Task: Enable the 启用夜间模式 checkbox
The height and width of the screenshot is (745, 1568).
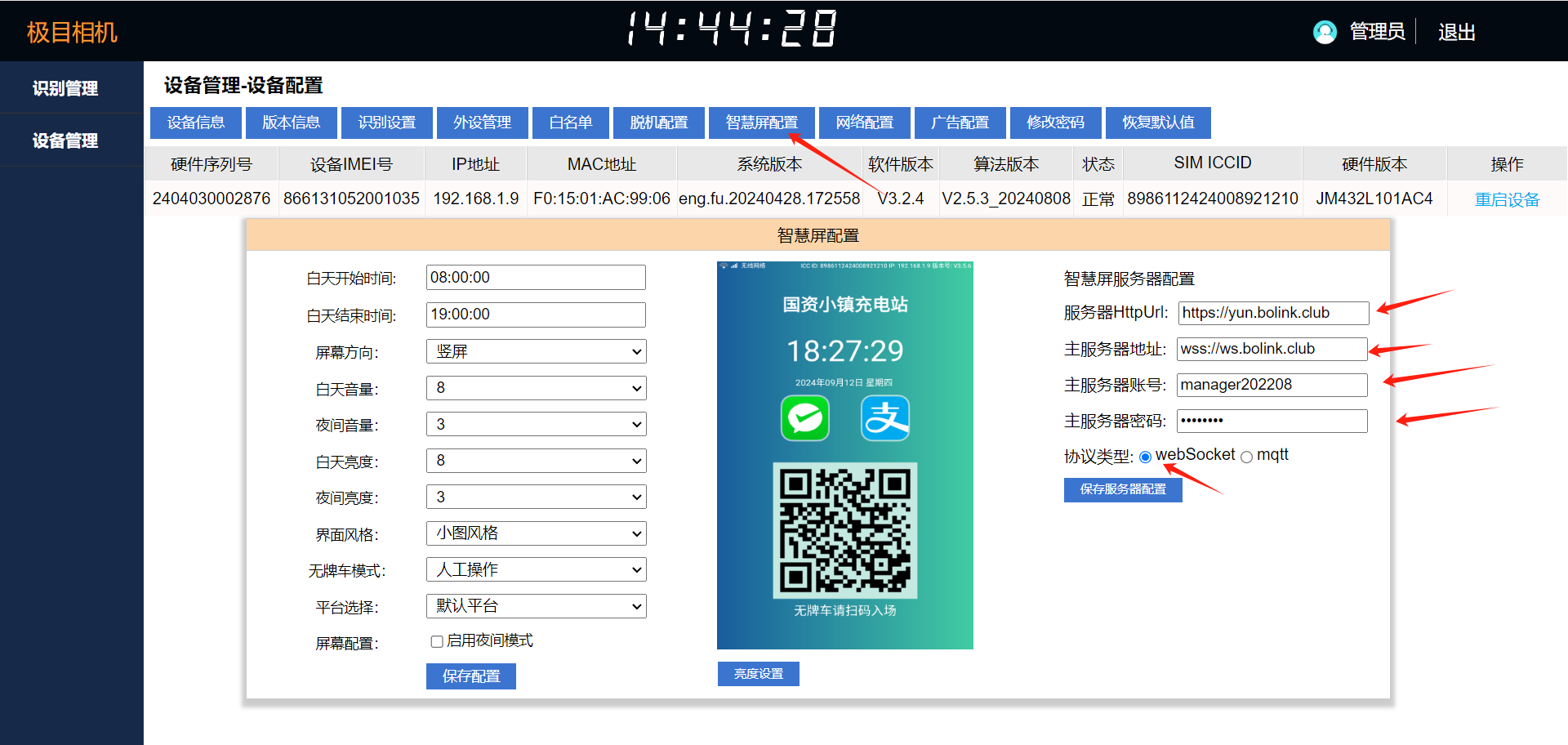Action: coord(437,642)
